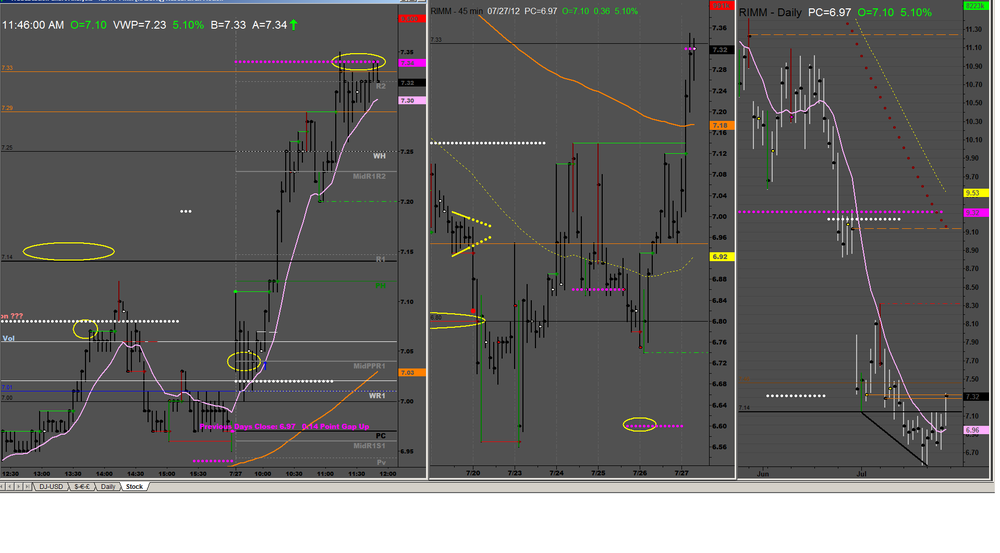Click next tab arrow in tab bar

pyautogui.click(x=19, y=487)
